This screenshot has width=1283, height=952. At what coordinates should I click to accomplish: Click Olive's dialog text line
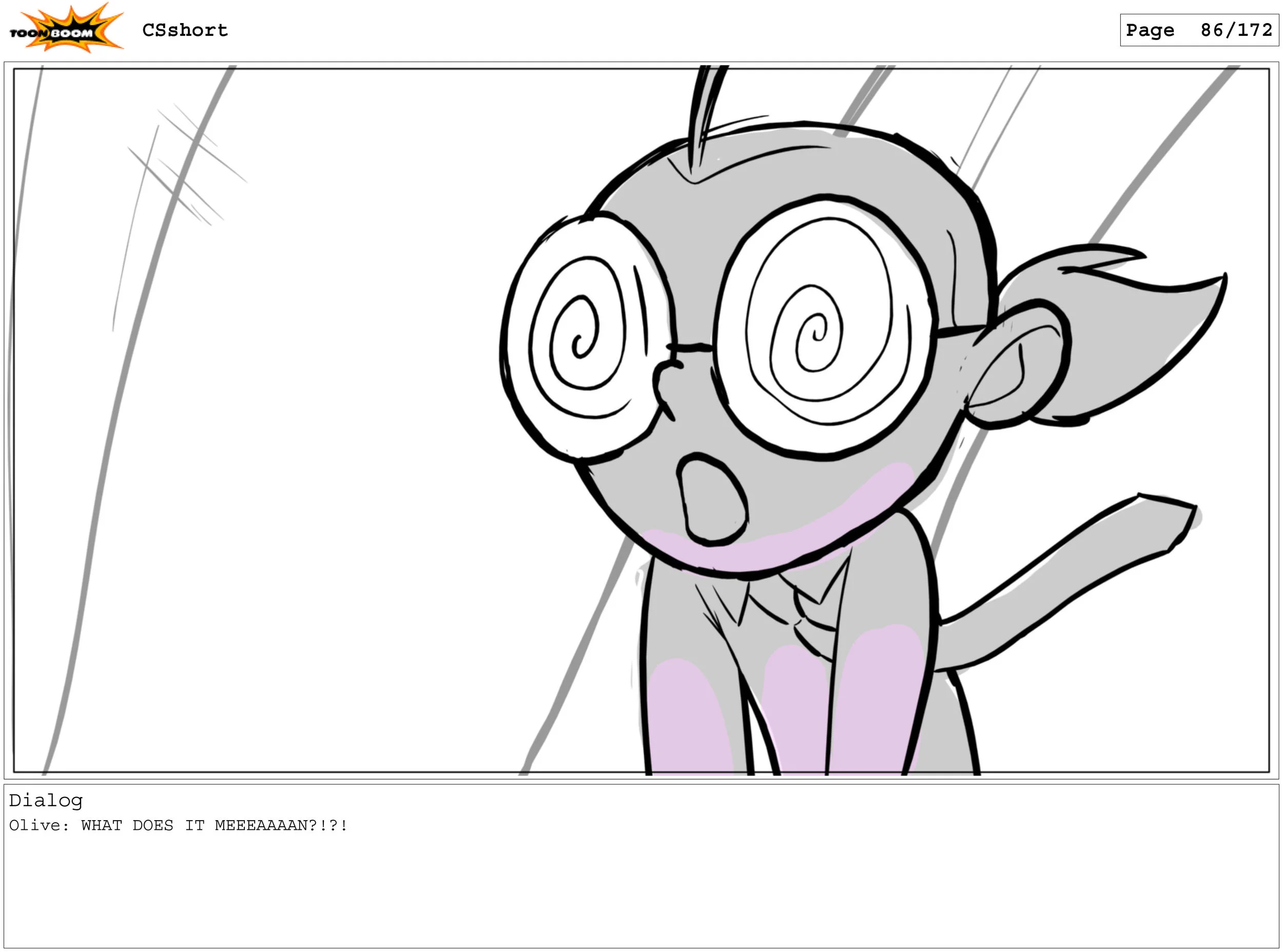(x=178, y=825)
